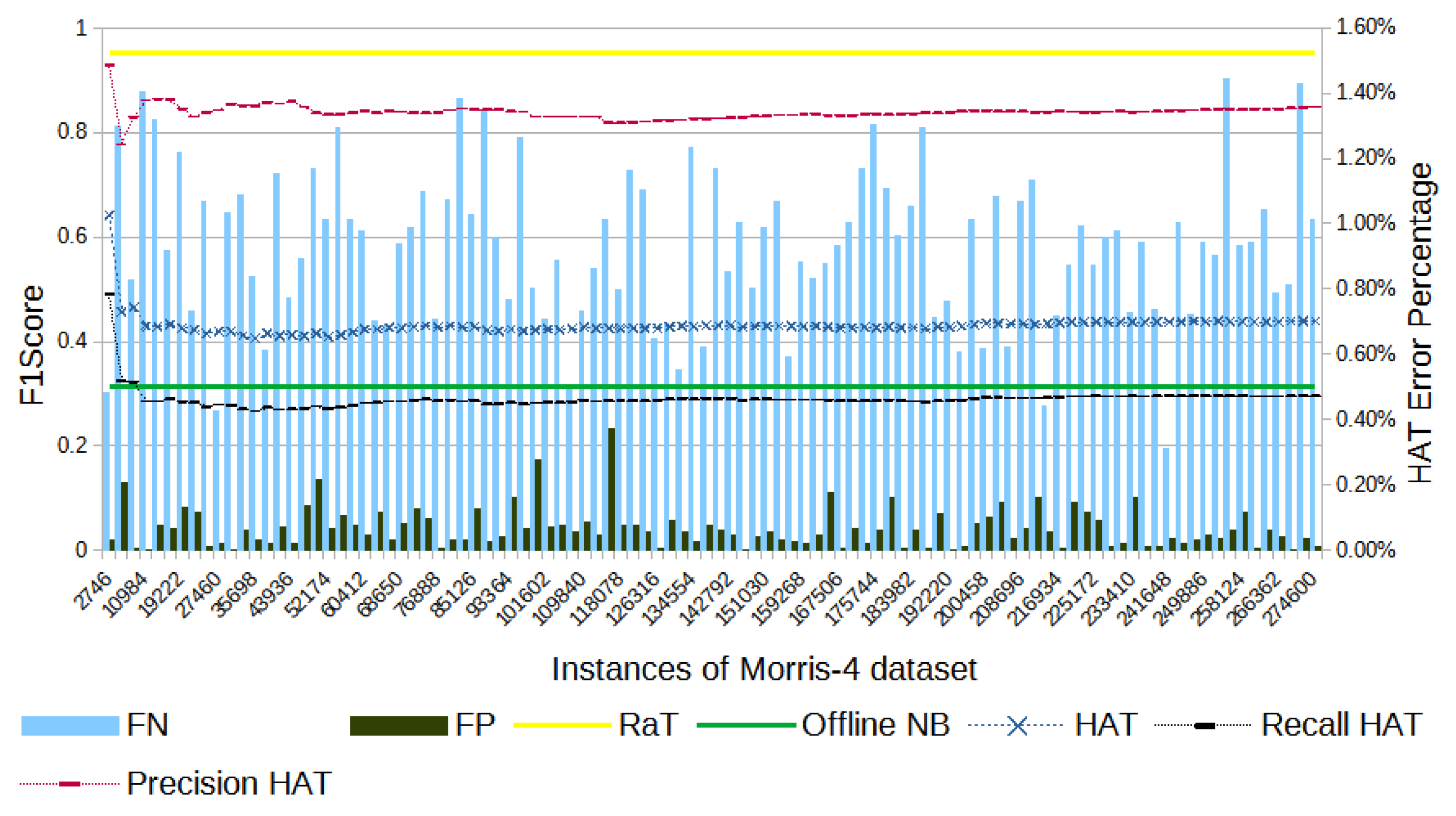The image size is (1456, 816).
Task: Click the x-axis label '2746'
Action: coord(94,590)
